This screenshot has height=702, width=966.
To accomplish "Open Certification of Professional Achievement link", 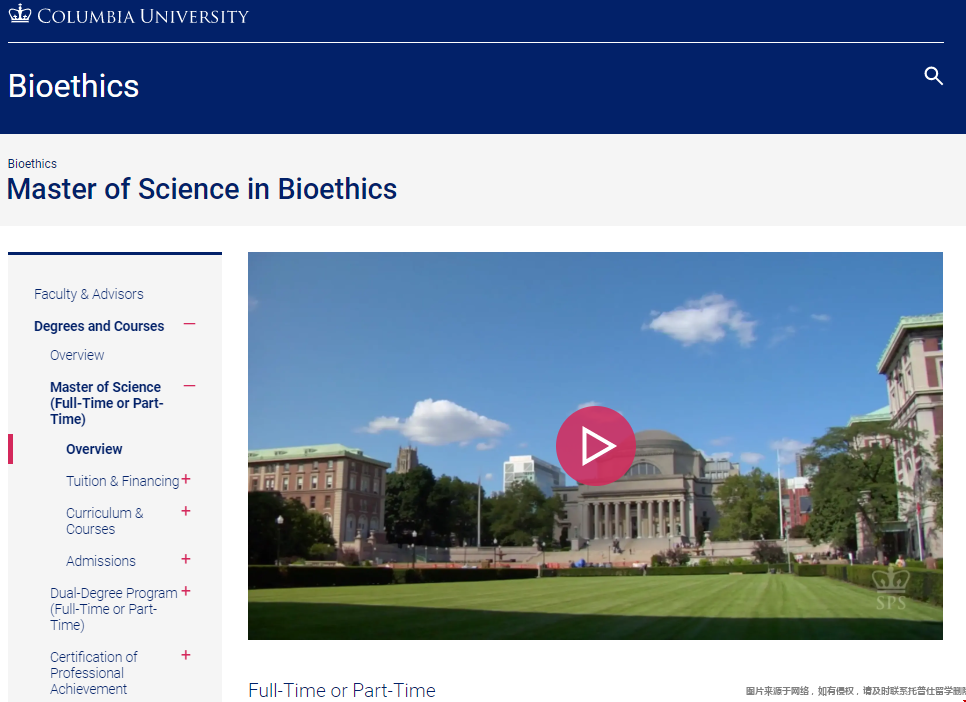I will pos(94,673).
